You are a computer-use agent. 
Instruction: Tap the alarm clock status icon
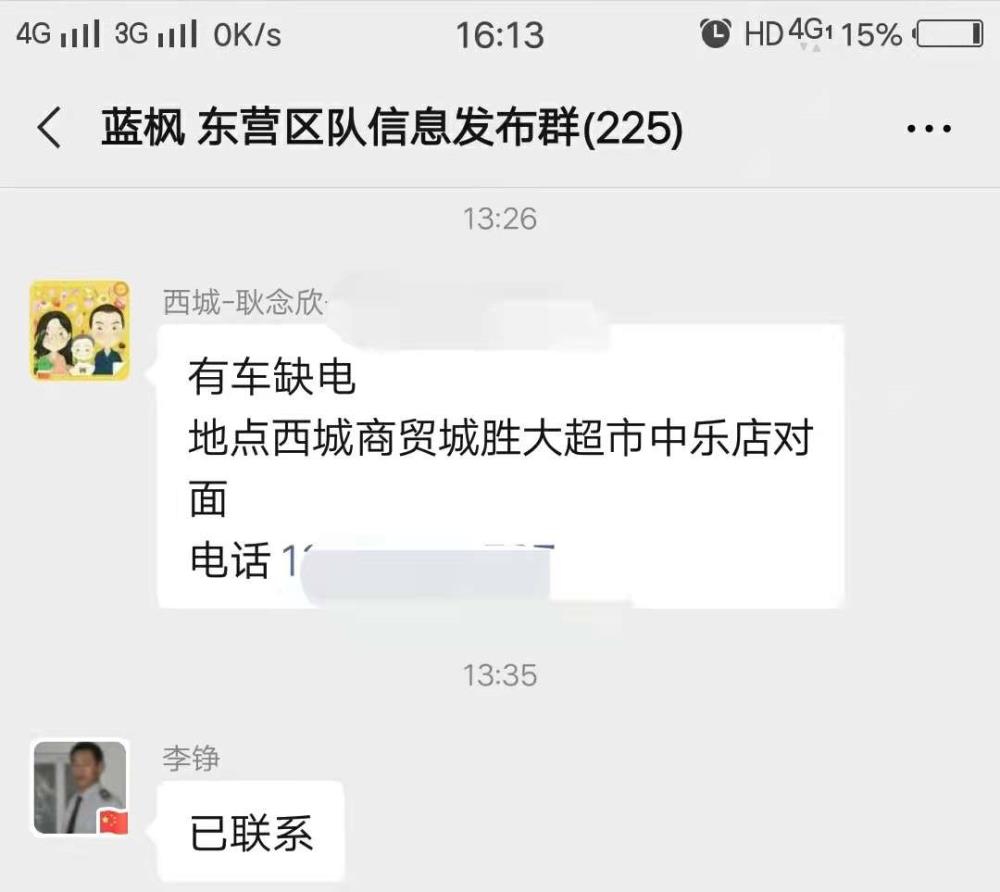(x=716, y=33)
